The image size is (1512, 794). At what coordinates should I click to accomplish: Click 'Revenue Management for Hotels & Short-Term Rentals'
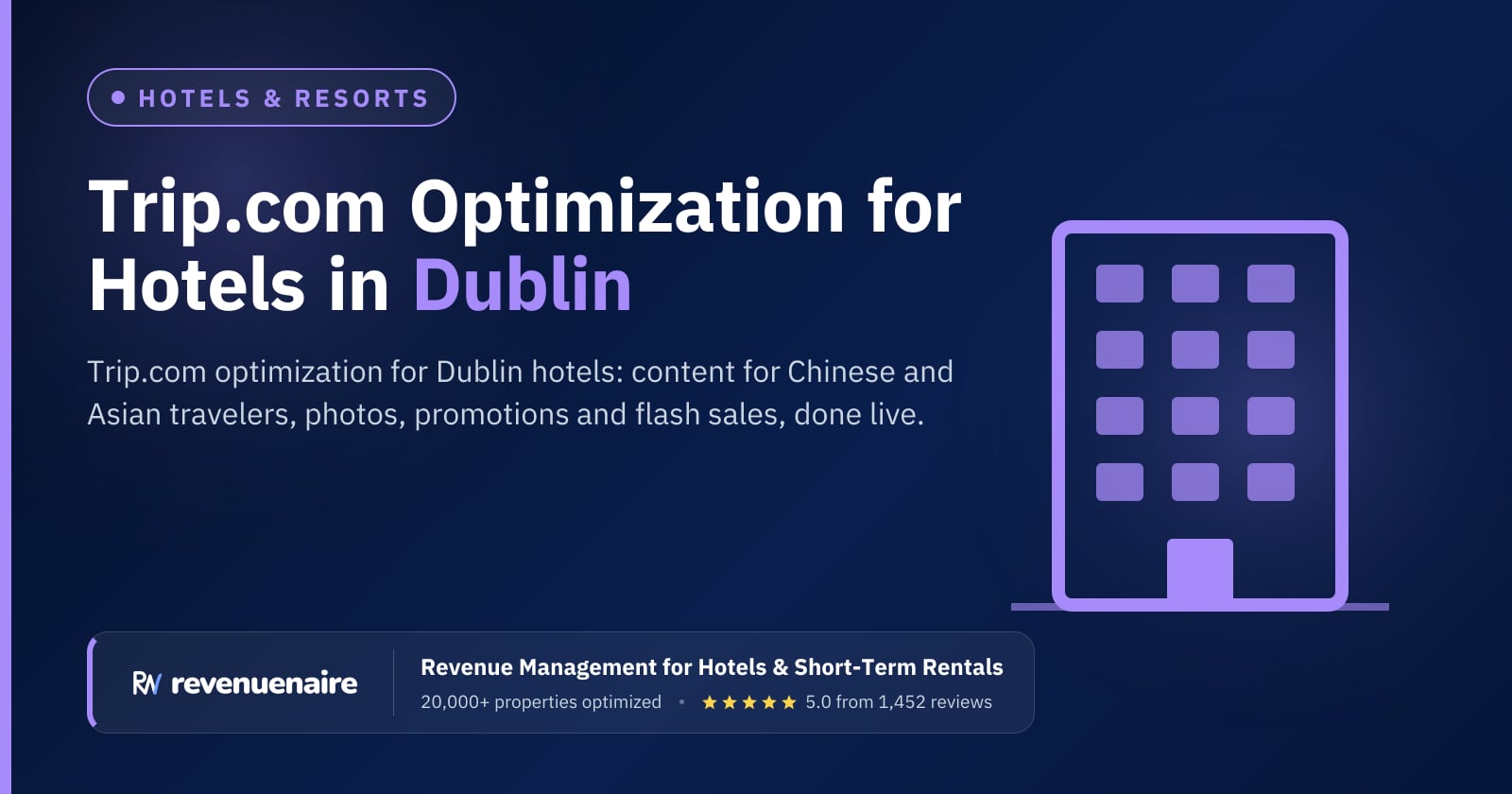click(x=712, y=667)
